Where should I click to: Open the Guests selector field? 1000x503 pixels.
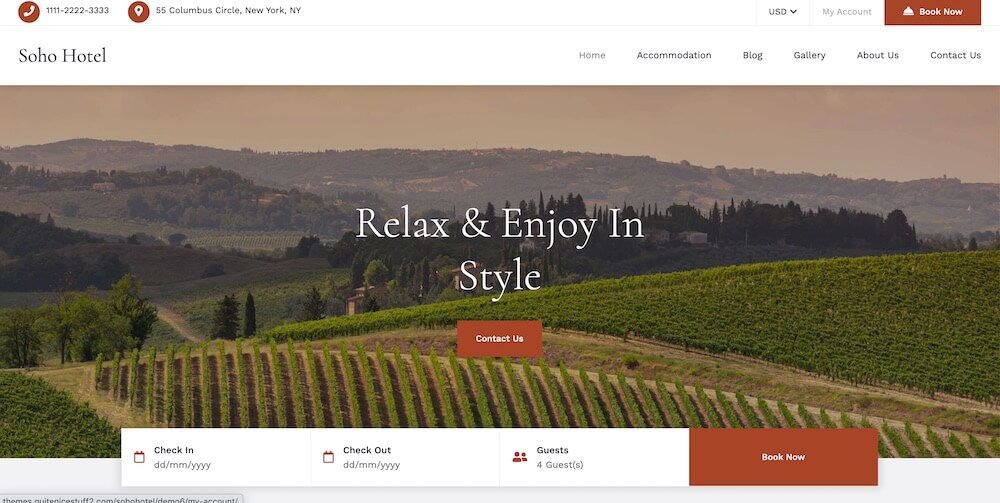pyautogui.click(x=594, y=457)
